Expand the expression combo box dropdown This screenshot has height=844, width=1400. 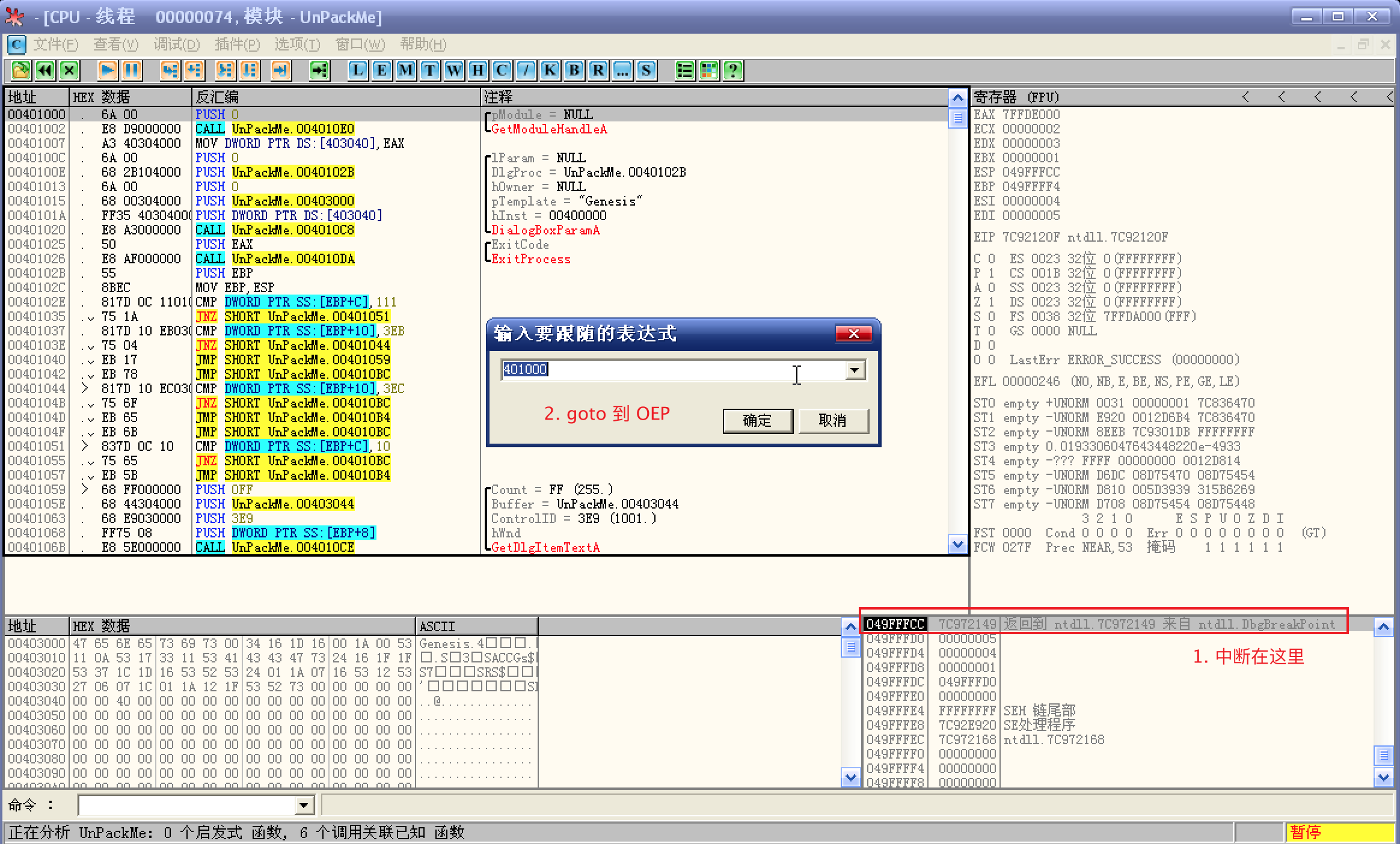855,370
